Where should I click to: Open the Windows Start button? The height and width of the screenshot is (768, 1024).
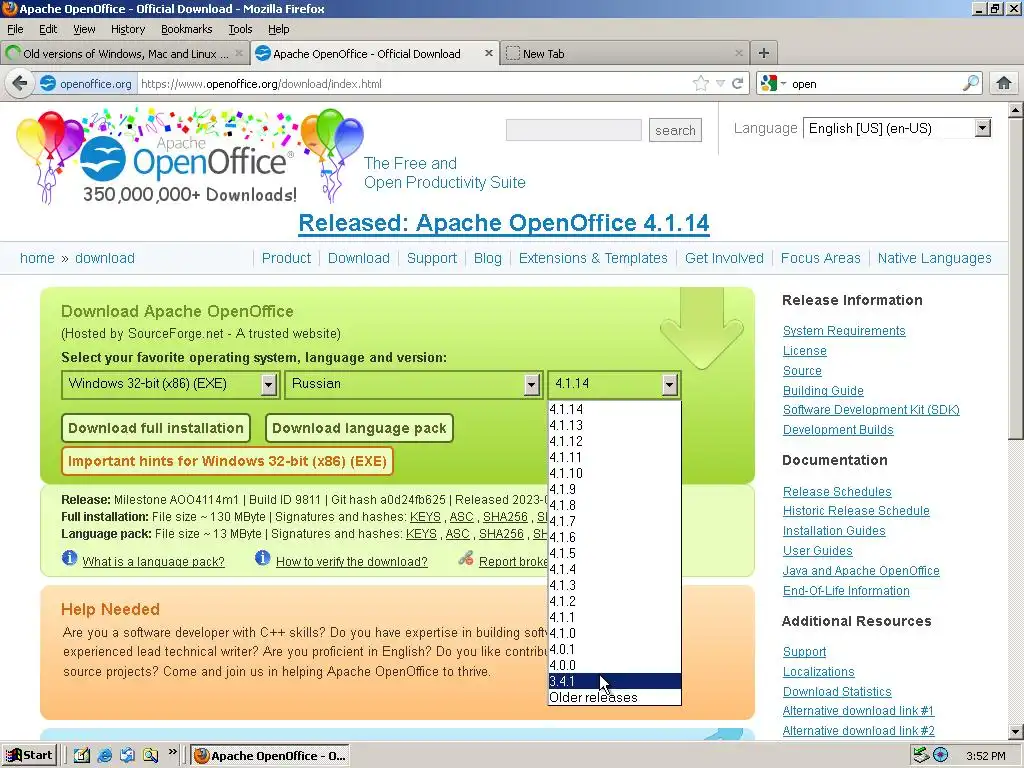pos(29,756)
